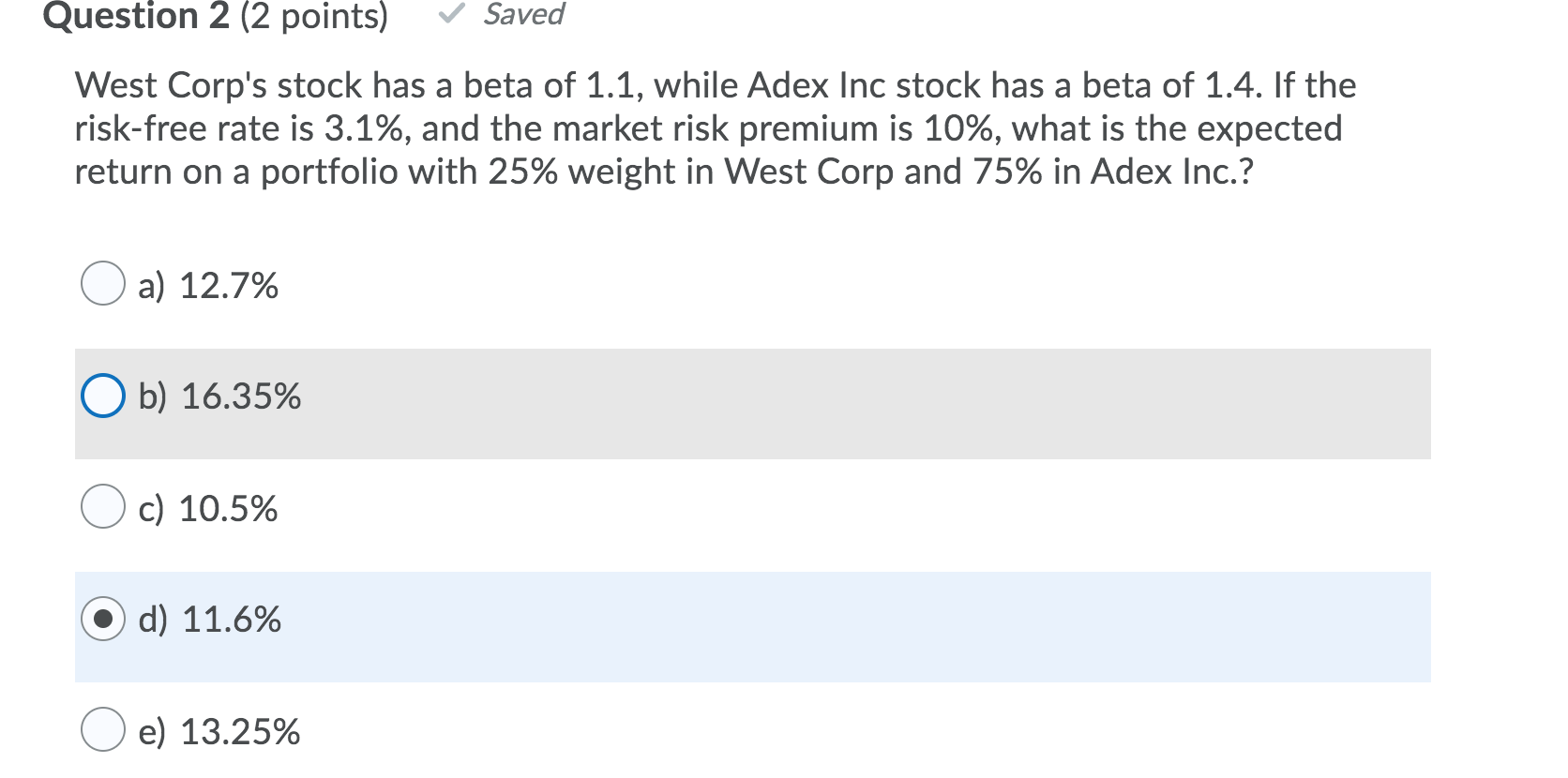Select radio button for answer a) 12.7%
The image size is (1568, 778).
[x=103, y=285]
